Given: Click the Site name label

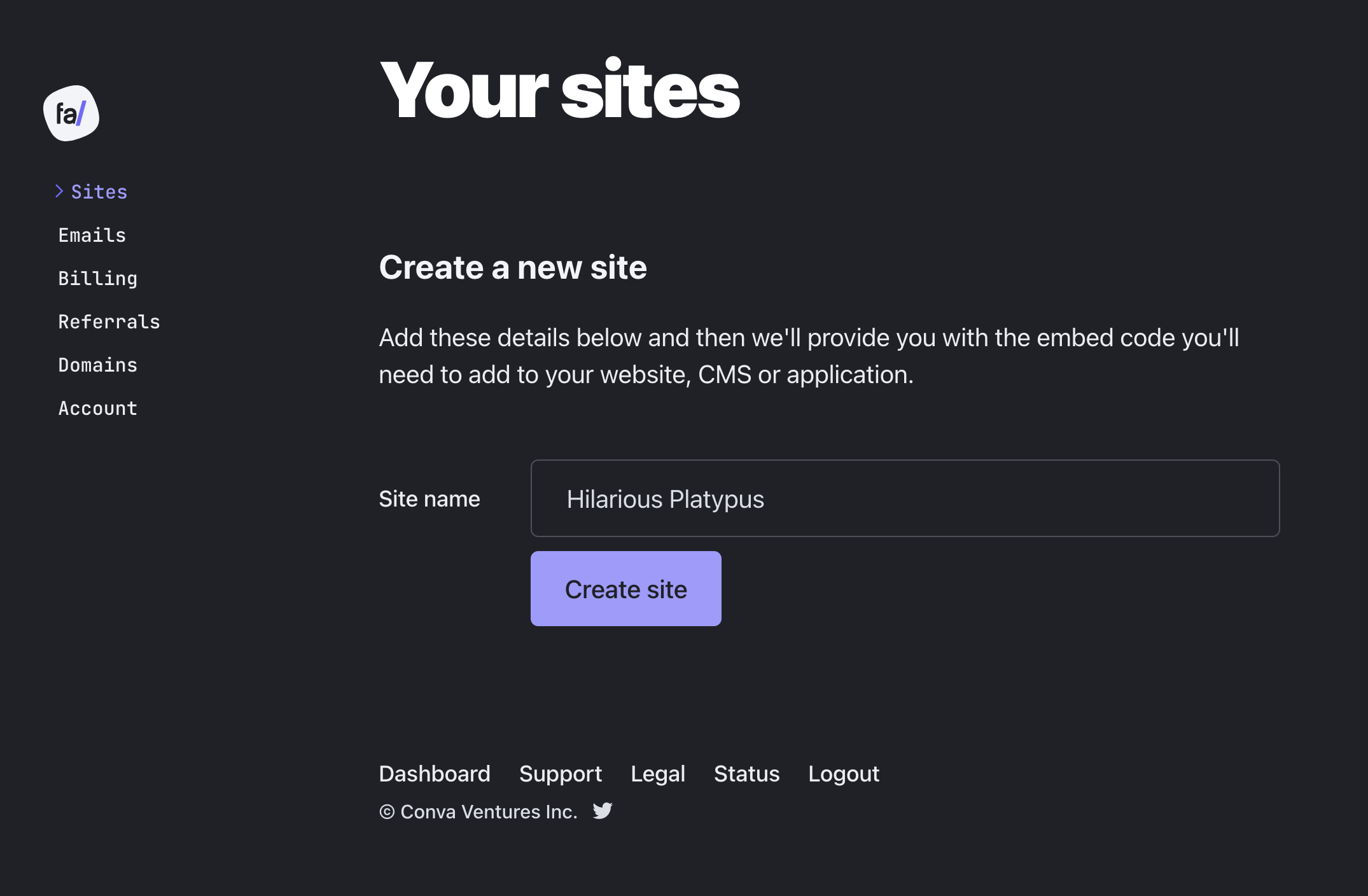Looking at the screenshot, I should pos(429,499).
